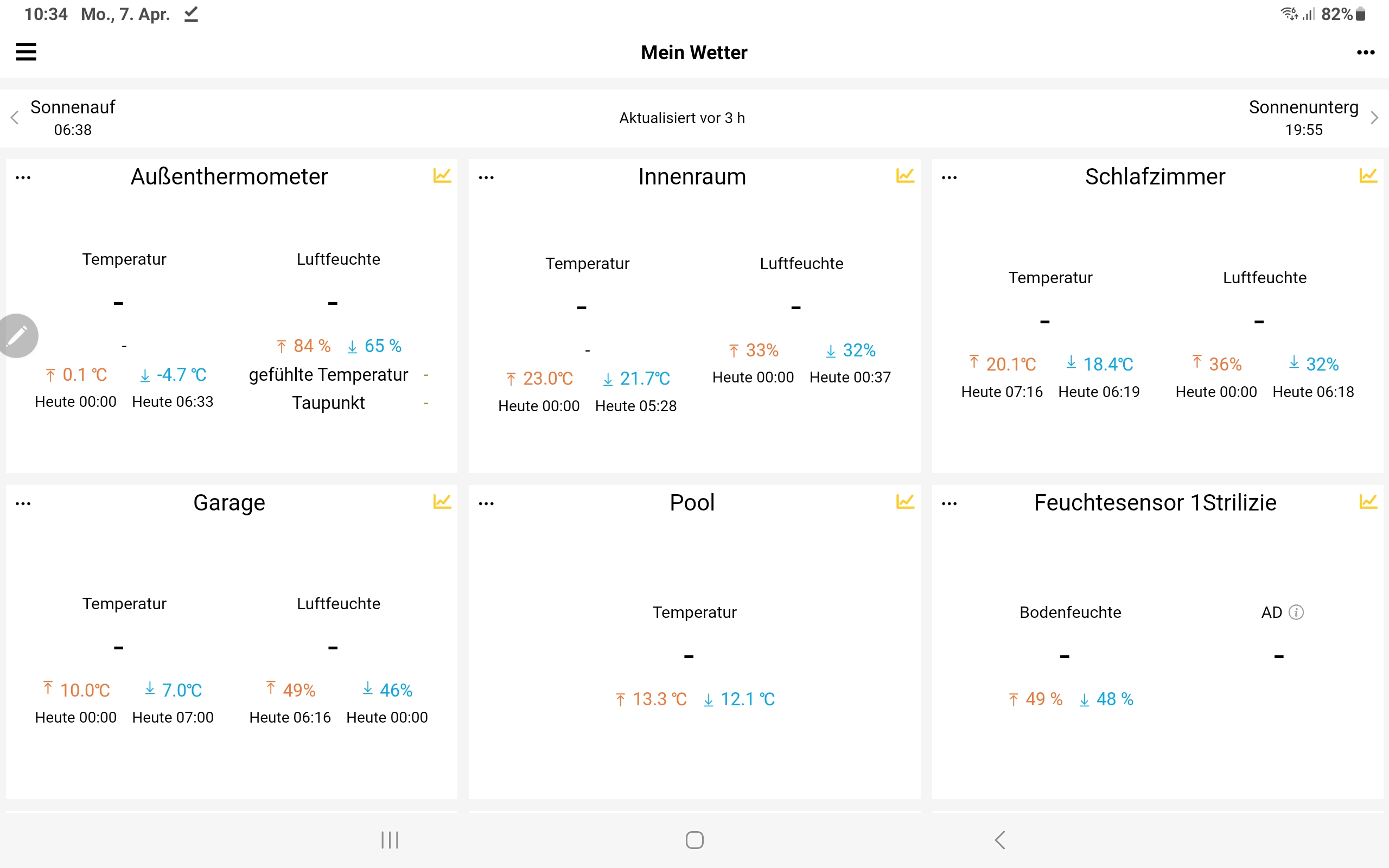Open the top-right three-dot overflow menu
The height and width of the screenshot is (868, 1389).
(1366, 53)
